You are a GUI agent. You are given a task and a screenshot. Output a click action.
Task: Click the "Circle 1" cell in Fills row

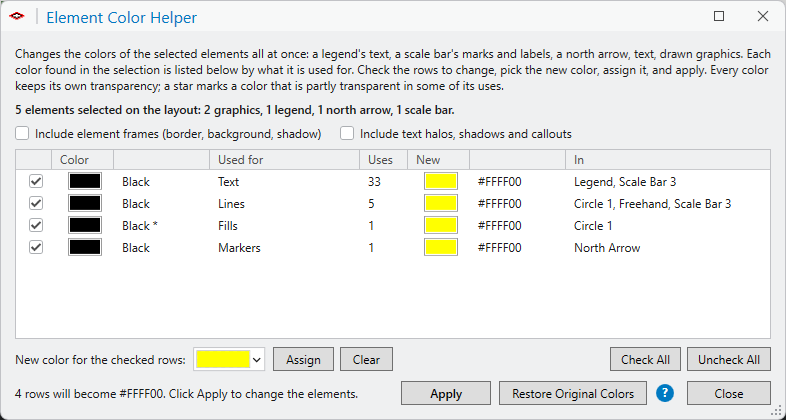point(593,226)
